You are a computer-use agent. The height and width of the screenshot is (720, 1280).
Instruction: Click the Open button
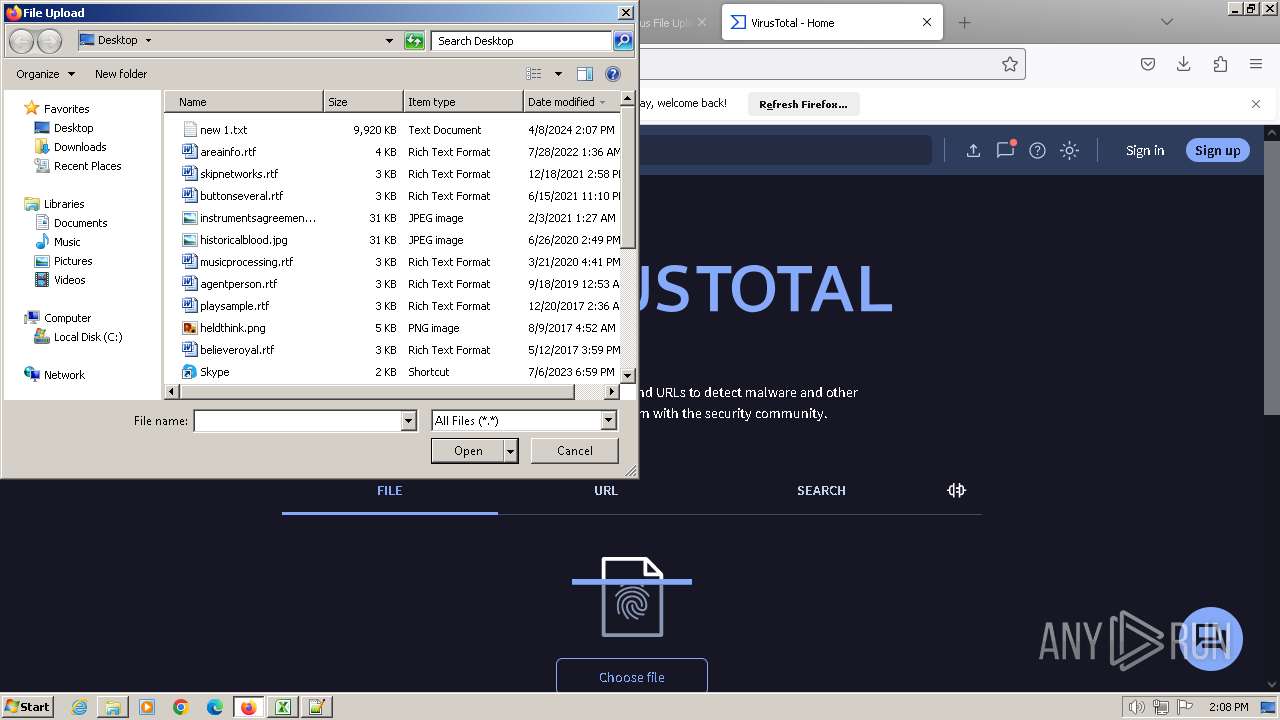click(x=467, y=451)
